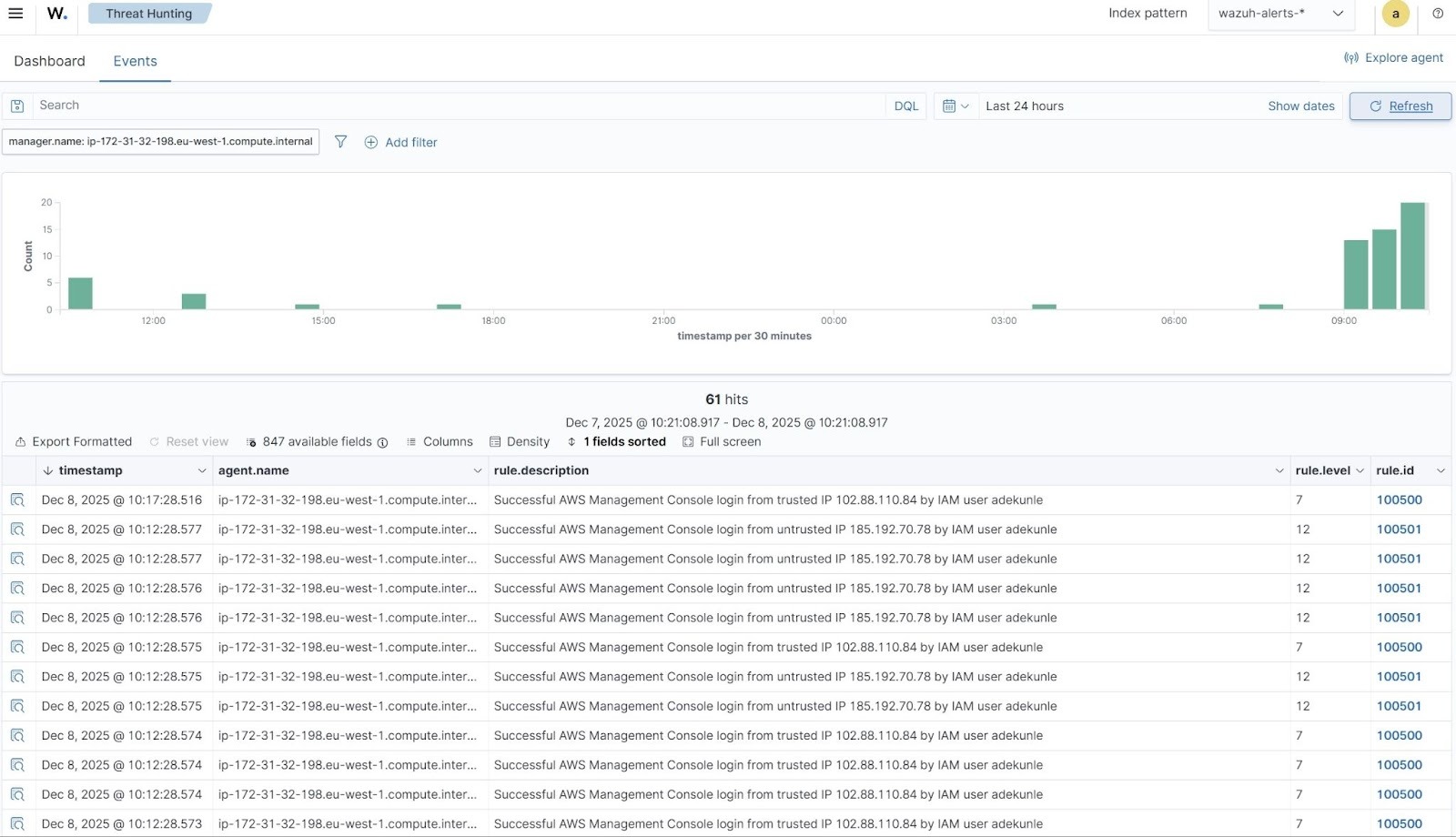Open the hamburger menu icon top left
The image size is (1456, 837).
click(x=15, y=14)
